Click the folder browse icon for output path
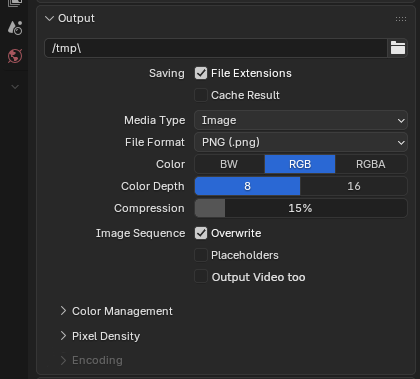Viewport: 420px width, 379px height. point(398,48)
